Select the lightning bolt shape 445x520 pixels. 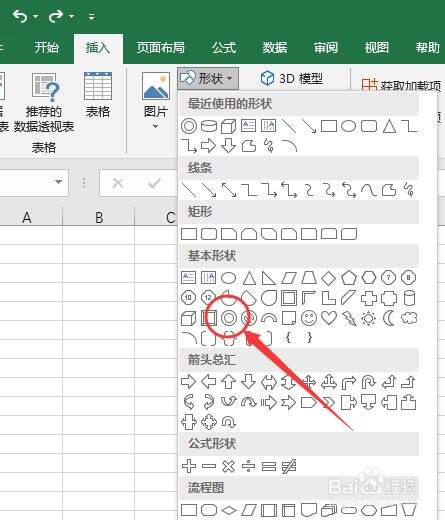coord(349,318)
